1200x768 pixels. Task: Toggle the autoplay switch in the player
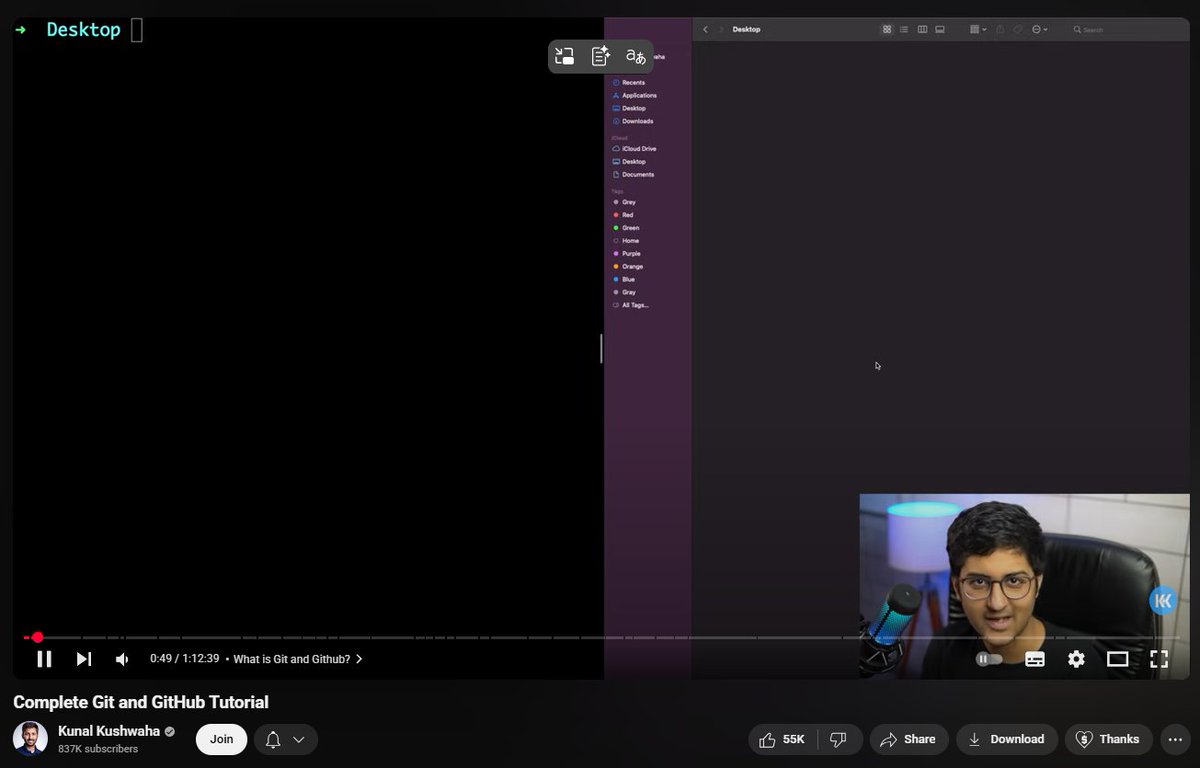[x=988, y=659]
